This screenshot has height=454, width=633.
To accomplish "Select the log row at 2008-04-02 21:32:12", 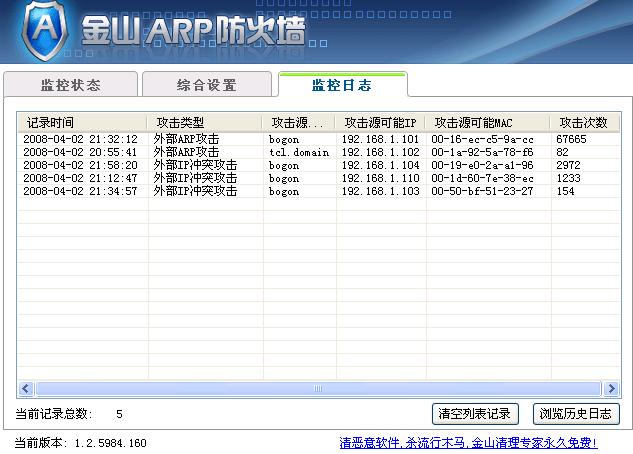I will 319,139.
